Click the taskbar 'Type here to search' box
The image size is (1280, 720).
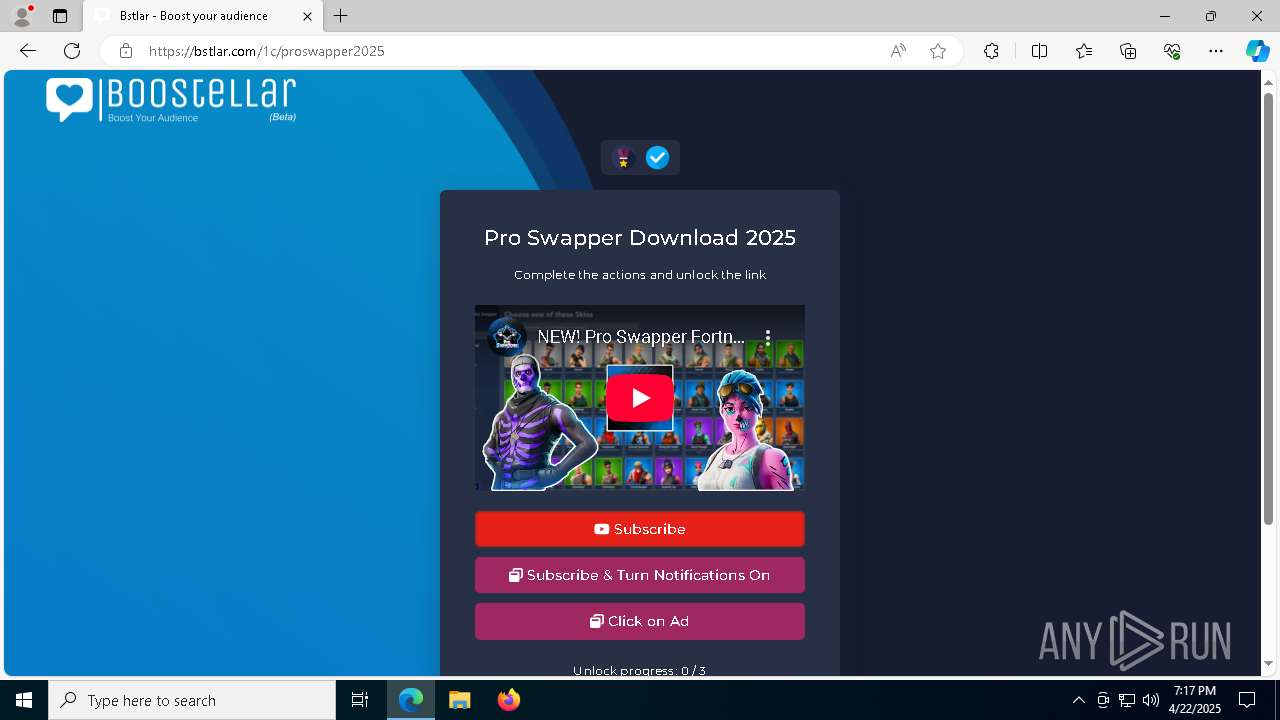[192, 700]
